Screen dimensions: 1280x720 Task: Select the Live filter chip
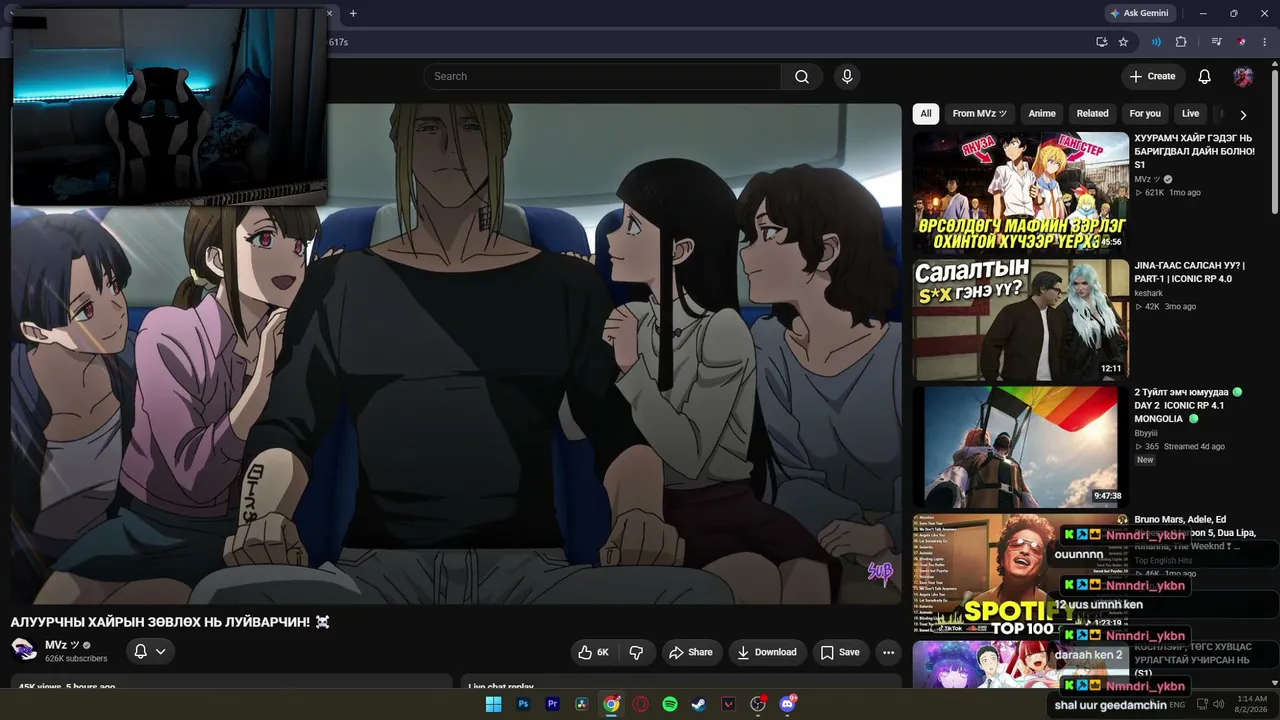tap(1190, 114)
